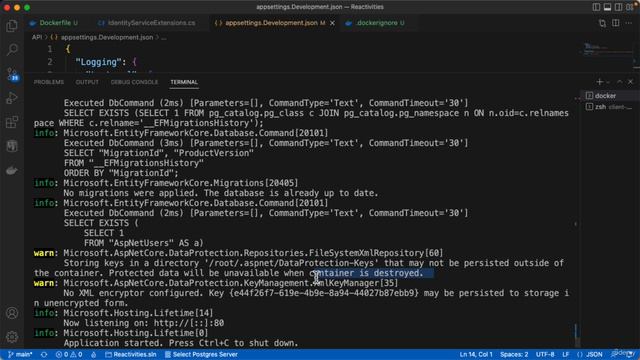Click Select Postgres Server in the status bar
This screenshot has height=360, width=640.
coord(201,354)
